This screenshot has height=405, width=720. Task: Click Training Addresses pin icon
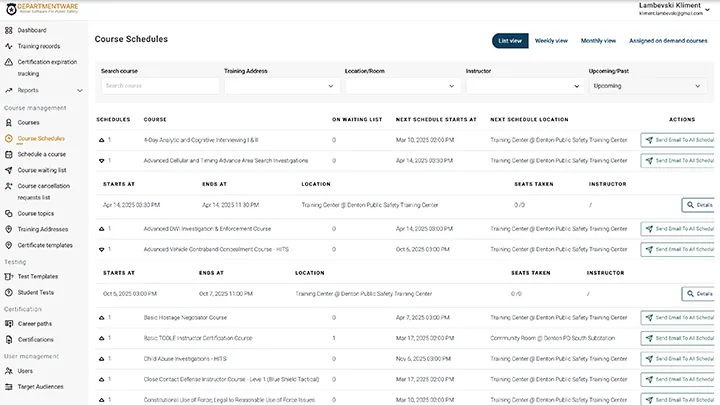point(9,229)
